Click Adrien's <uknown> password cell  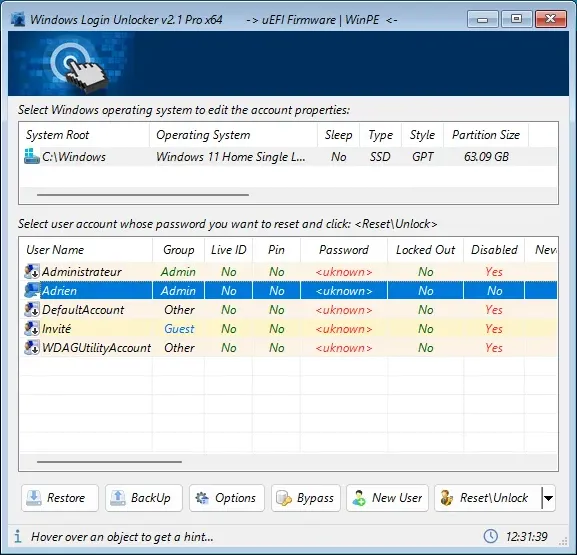point(344,291)
